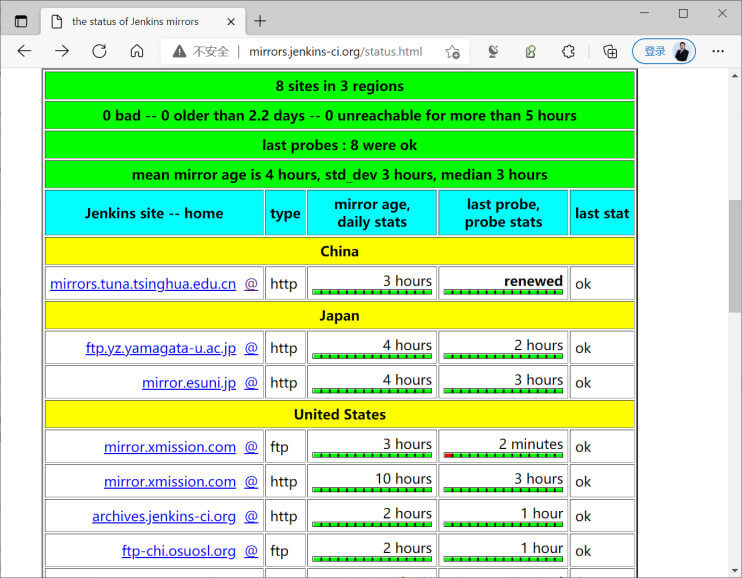Screen dimensions: 742x578
Task: Click the scrollbar down arrow
Action: tap(734, 570)
